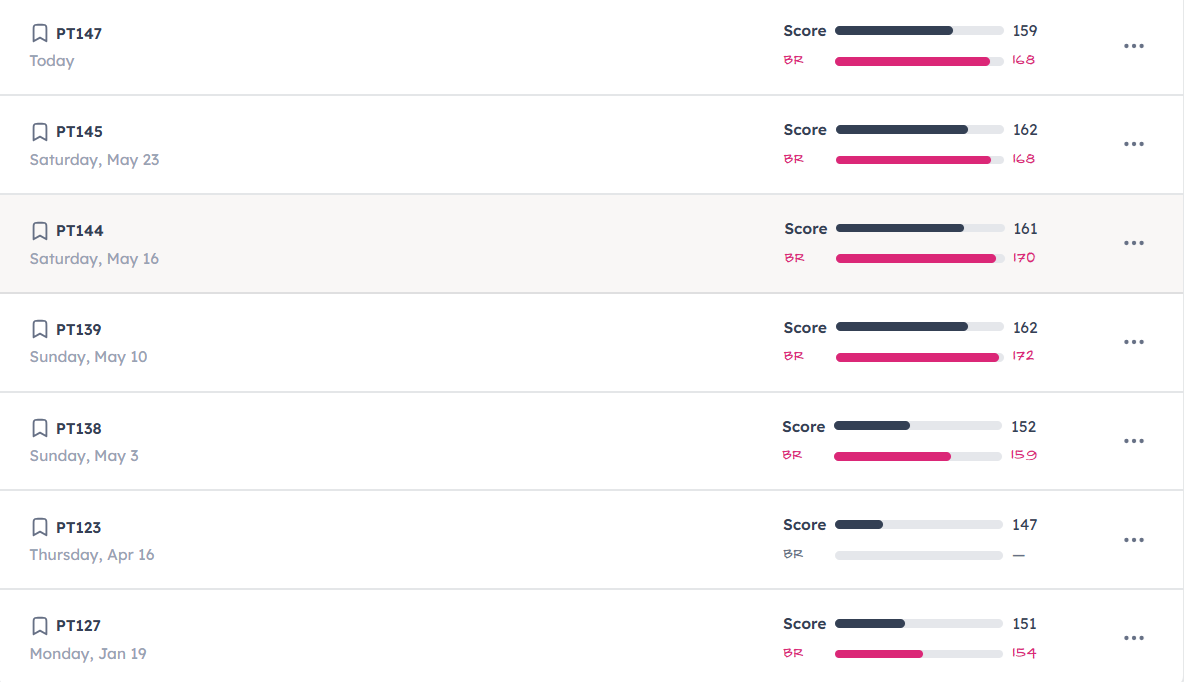Screen dimensions: 1184x682
Task: Open the PT123 row ellipsis menu
Action: tap(1133, 539)
